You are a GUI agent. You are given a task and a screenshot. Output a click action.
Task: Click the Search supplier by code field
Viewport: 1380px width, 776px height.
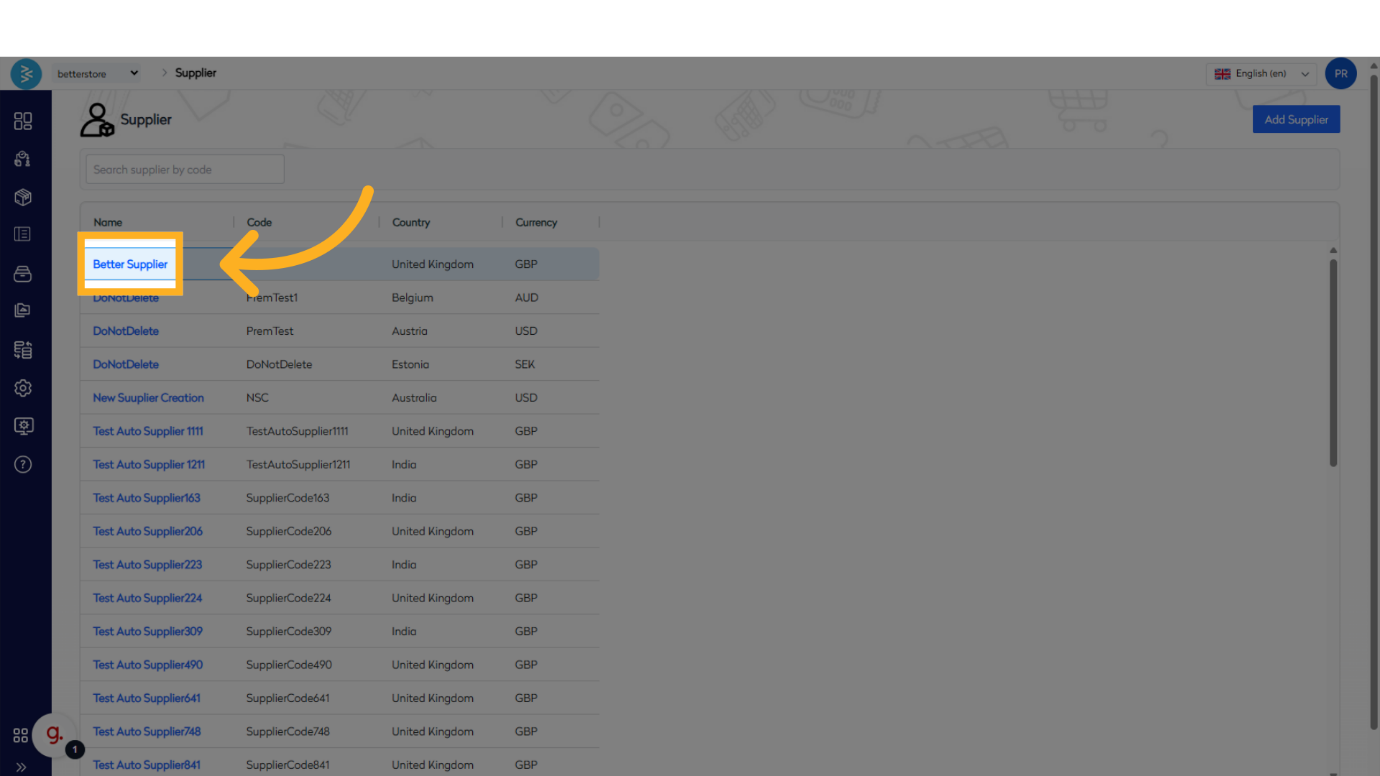(185, 170)
